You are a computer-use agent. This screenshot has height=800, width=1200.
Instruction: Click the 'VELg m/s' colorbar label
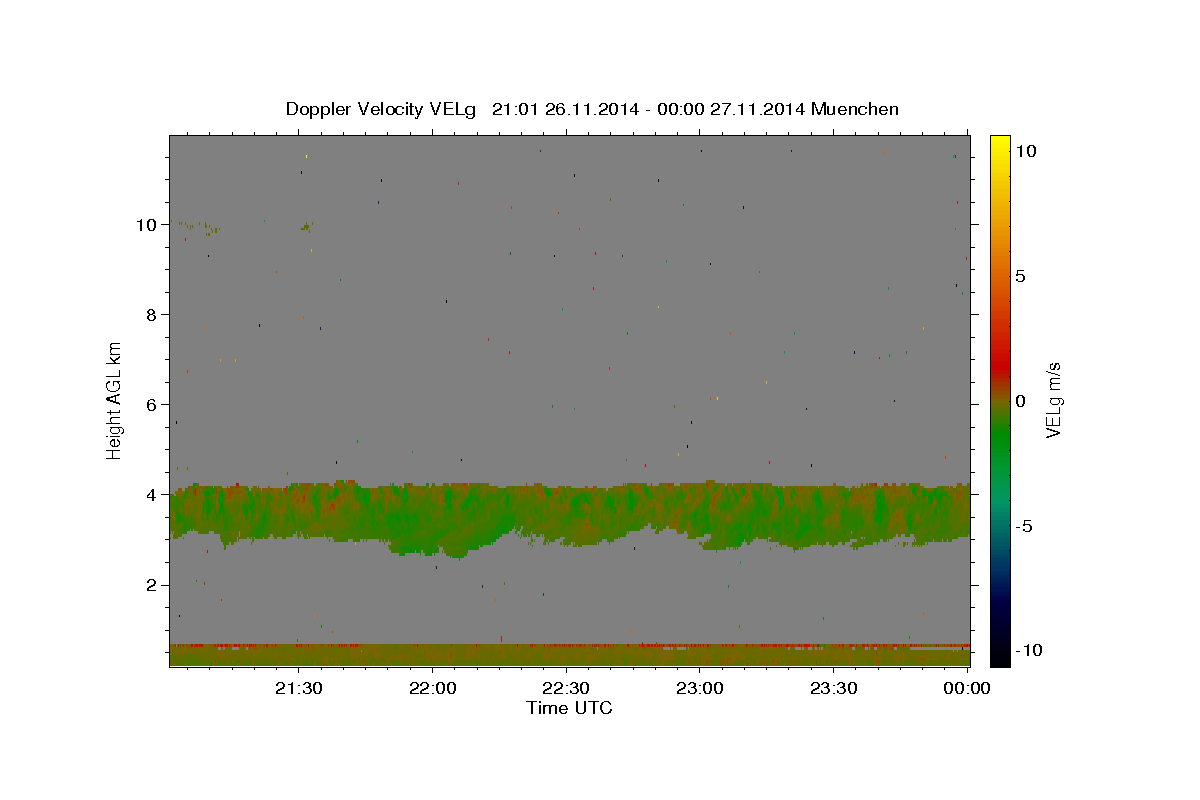tap(1053, 400)
